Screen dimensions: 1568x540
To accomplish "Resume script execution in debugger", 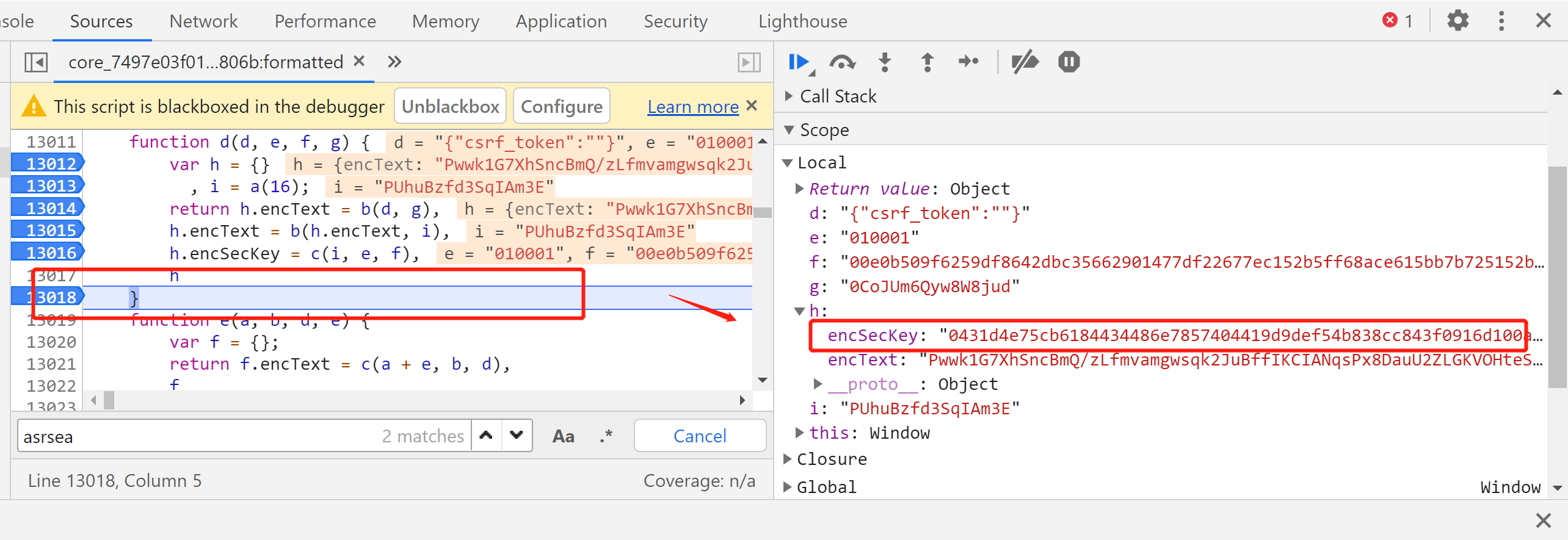I will pos(798,62).
